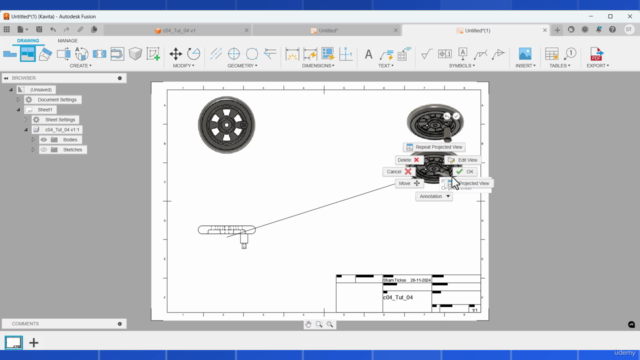The width and height of the screenshot is (640, 360).
Task: Open the Annotation submenu dropdown
Action: click(x=434, y=196)
